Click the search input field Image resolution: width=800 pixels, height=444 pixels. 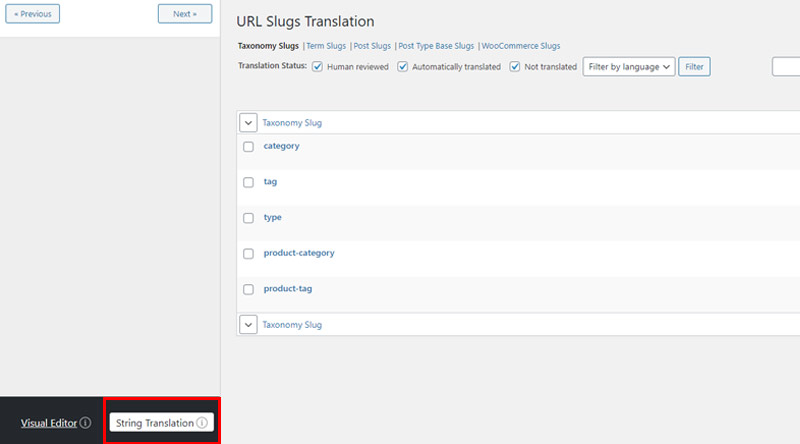tap(786, 67)
